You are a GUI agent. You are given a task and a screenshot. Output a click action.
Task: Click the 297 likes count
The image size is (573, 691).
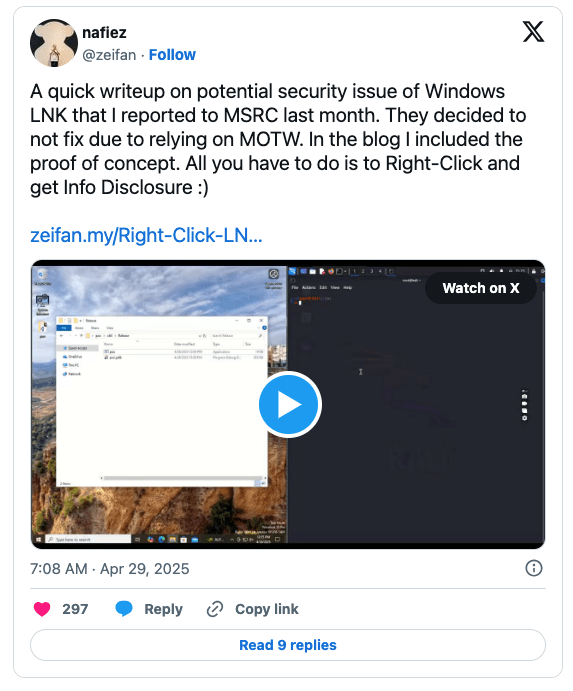pos(75,609)
